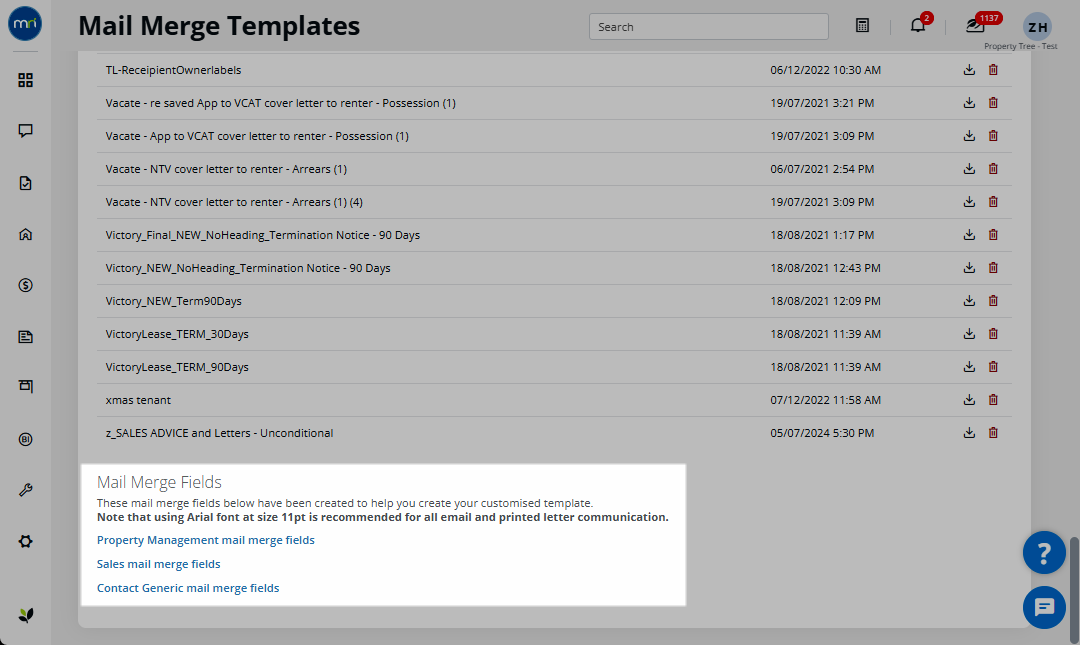1080x645 pixels.
Task: Click the Search input field
Action: 709,27
